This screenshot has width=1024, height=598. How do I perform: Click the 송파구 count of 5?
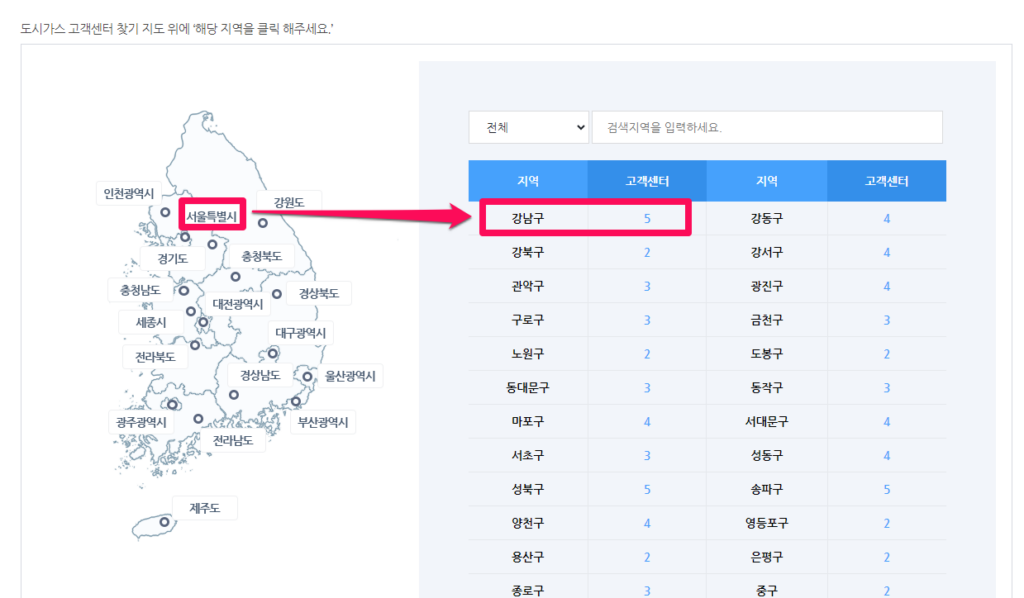[887, 488]
